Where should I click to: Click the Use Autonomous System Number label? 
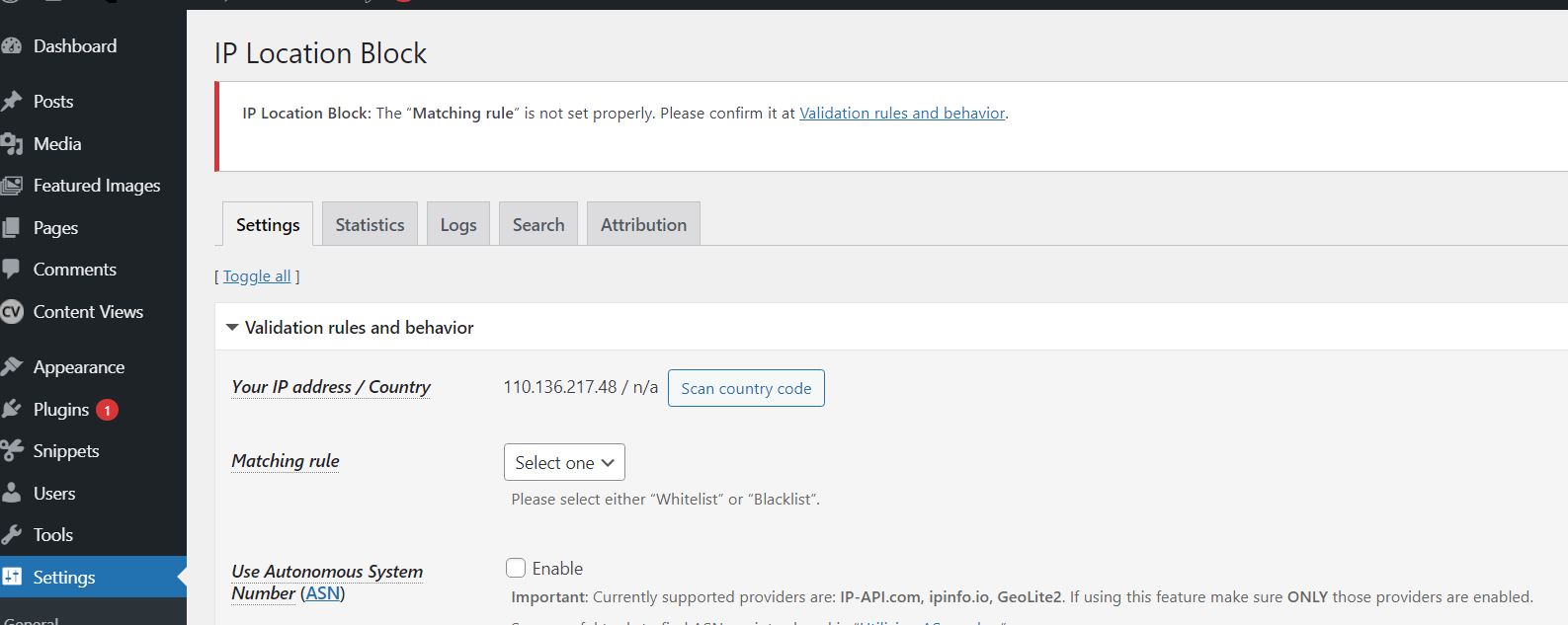327,583
